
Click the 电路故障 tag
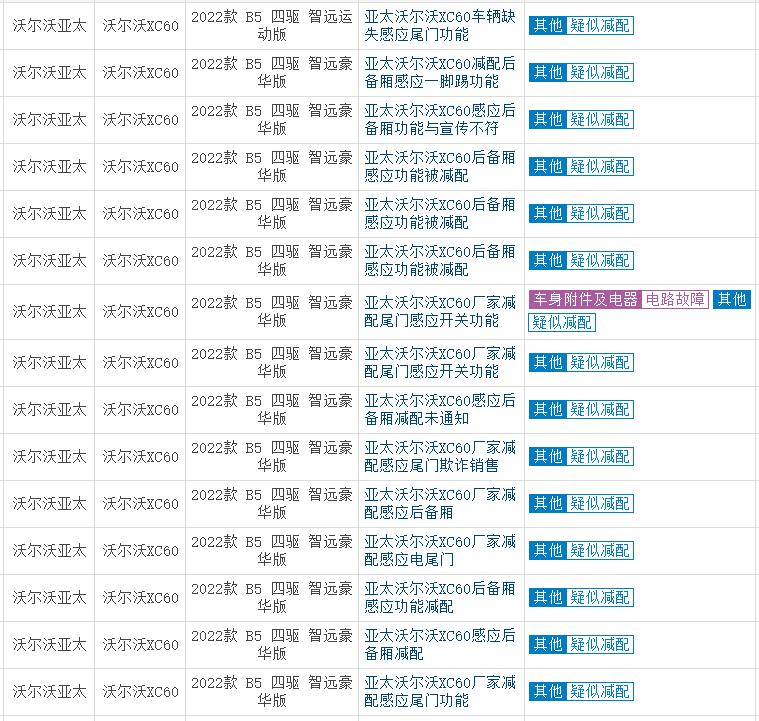pyautogui.click(x=675, y=300)
